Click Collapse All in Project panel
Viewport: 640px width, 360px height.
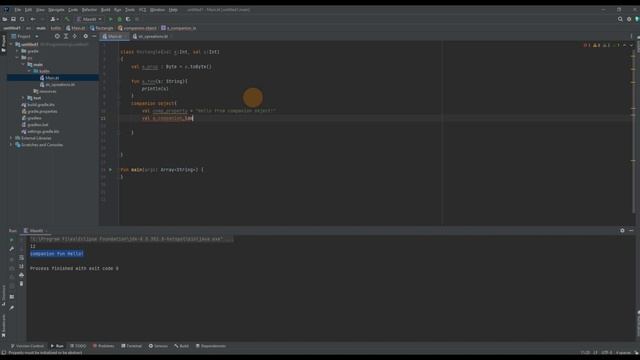coord(75,36)
